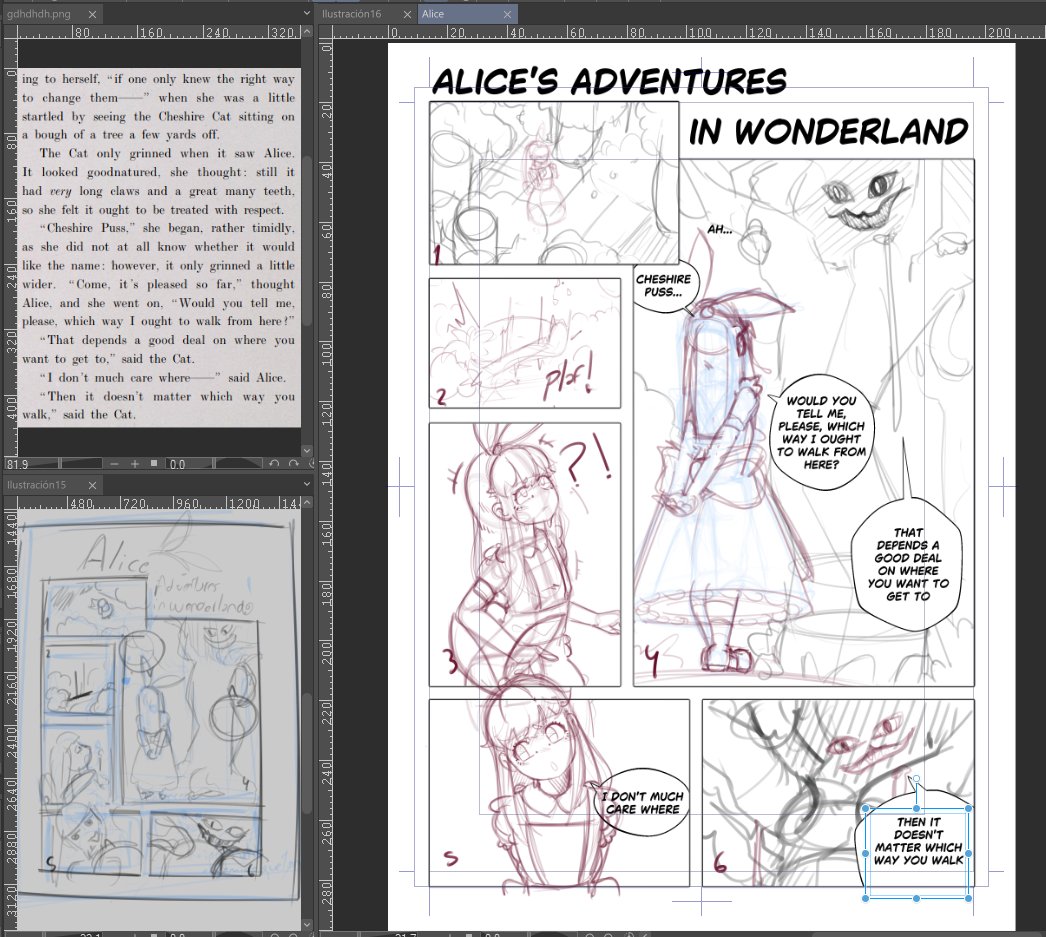Screen dimensions: 1046x937
Task: Click scroll-up arrow in gdhdhdh.png pane
Action: pyautogui.click(x=307, y=31)
